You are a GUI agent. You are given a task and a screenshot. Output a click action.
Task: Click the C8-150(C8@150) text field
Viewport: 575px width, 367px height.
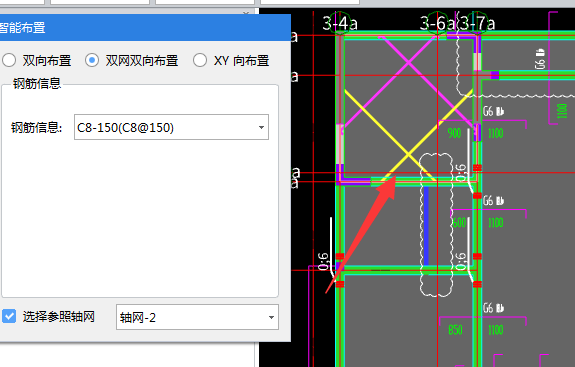pos(171,127)
